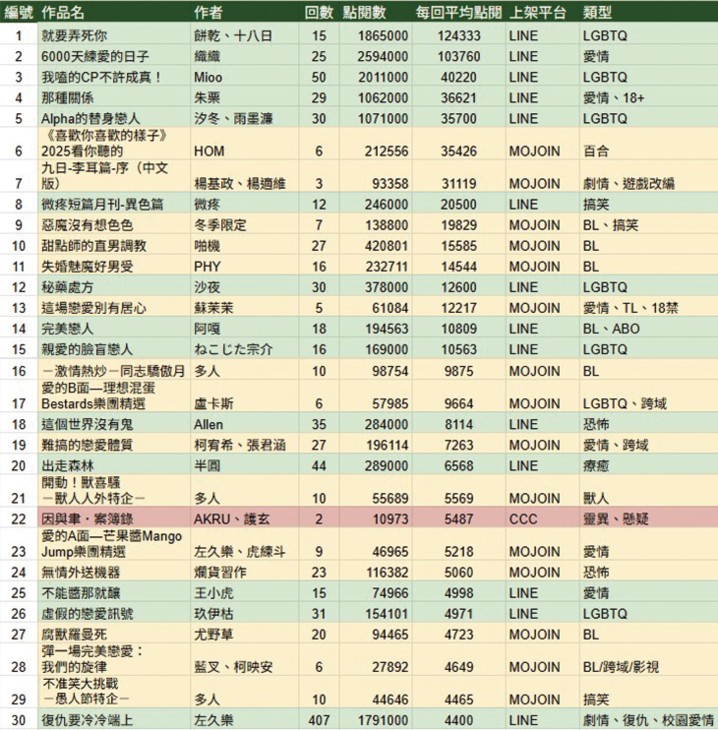Click the cell 這個世界沒有鬼
The image size is (718, 730).
point(87,425)
